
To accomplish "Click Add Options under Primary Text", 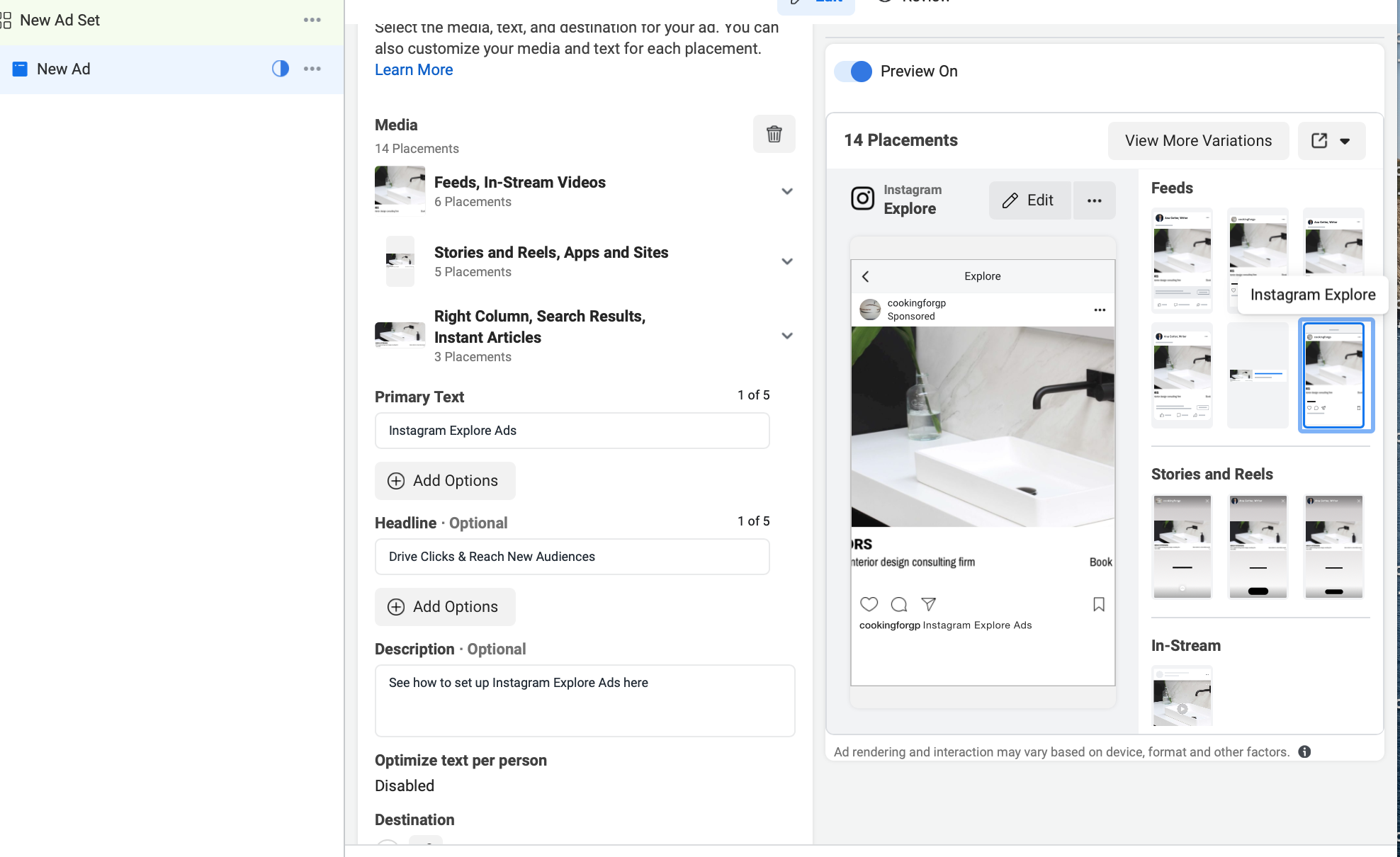I will tap(443, 480).
